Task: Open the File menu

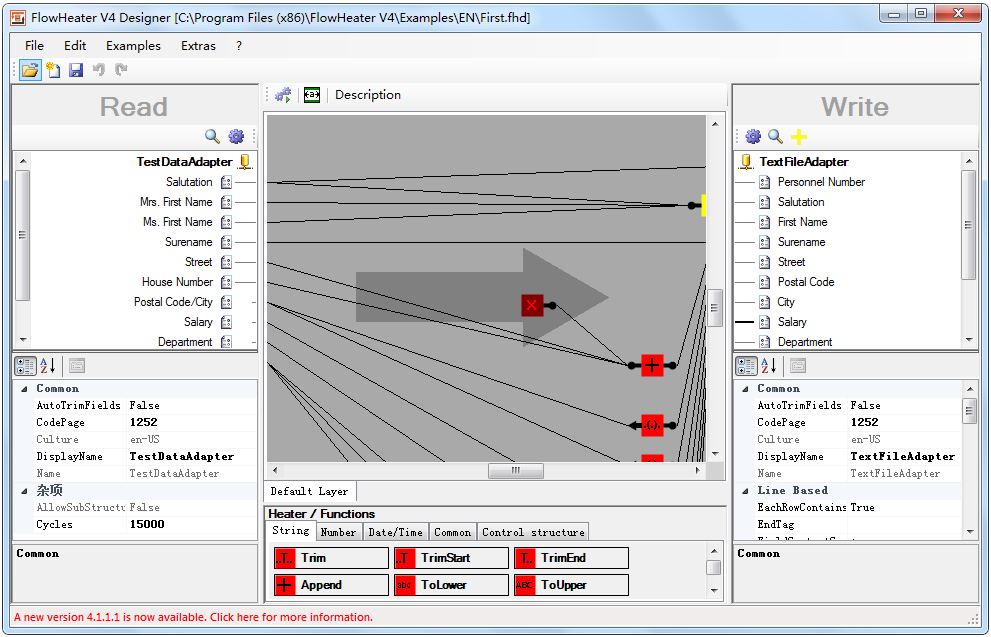Action: coord(34,46)
